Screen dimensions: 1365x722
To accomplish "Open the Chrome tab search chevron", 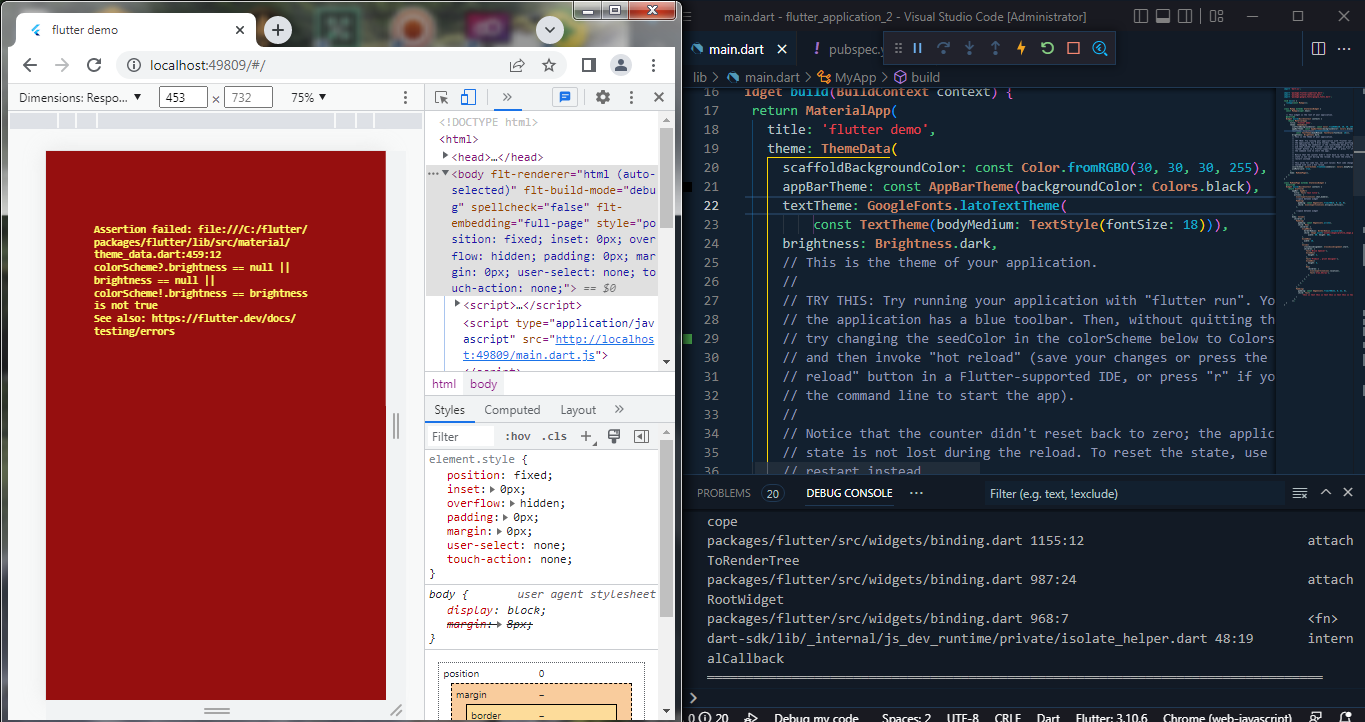I will click(x=549, y=30).
